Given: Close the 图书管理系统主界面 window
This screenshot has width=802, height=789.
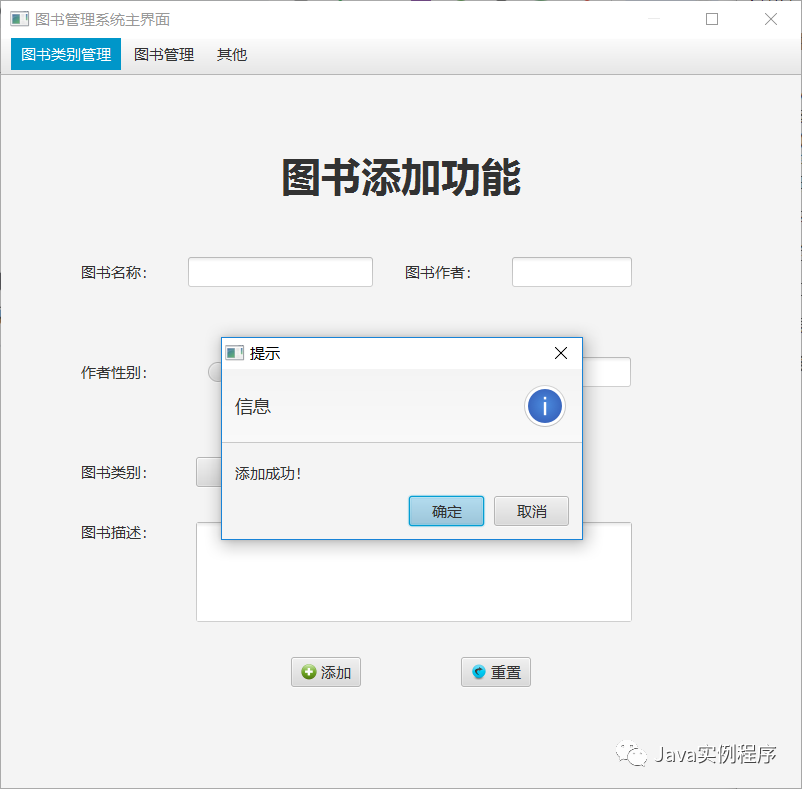Looking at the screenshot, I should pos(771,19).
